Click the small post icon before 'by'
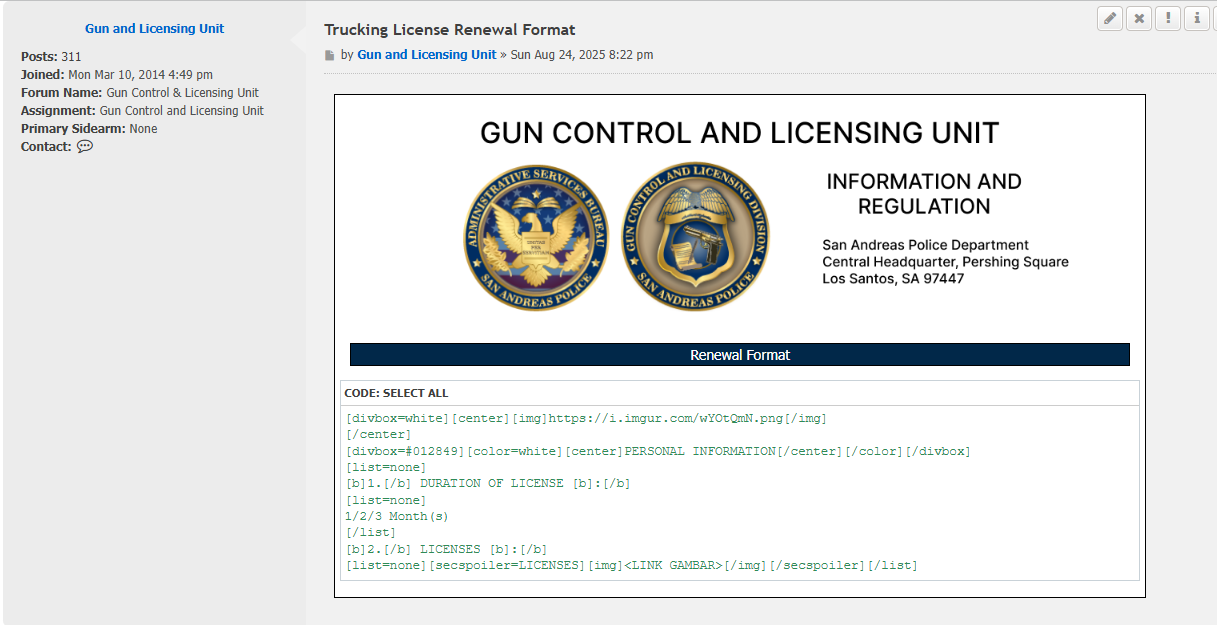This screenshot has width=1217, height=625. 329,56
